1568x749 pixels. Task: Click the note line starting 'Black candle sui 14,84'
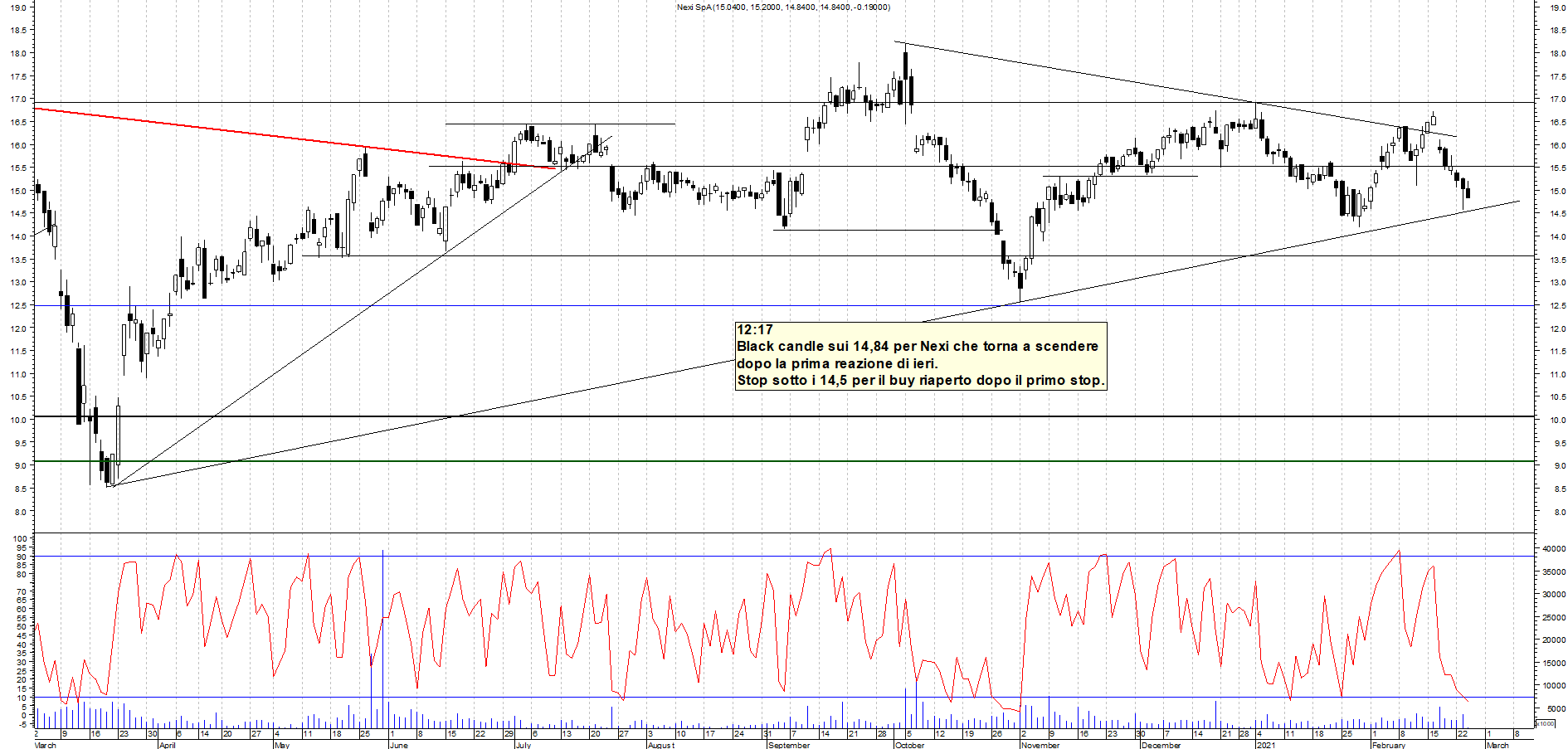(x=918, y=347)
